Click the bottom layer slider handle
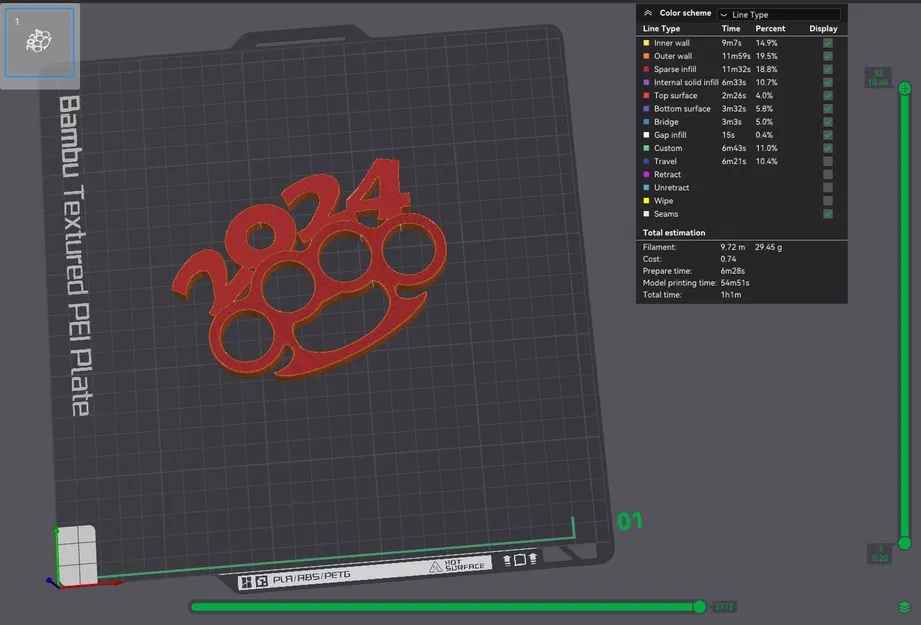The width and height of the screenshot is (921, 625). 905,543
